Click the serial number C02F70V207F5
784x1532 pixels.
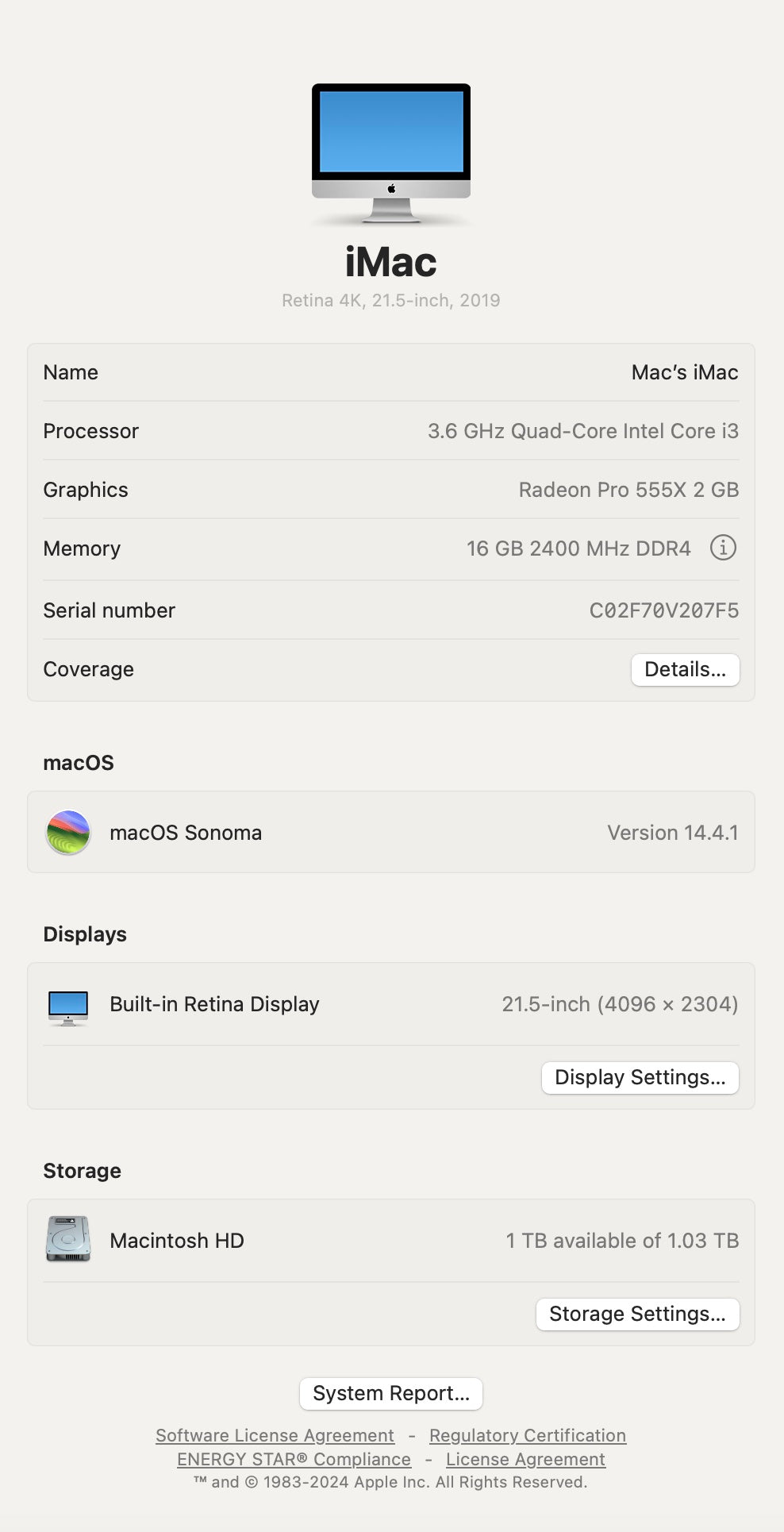coord(663,610)
